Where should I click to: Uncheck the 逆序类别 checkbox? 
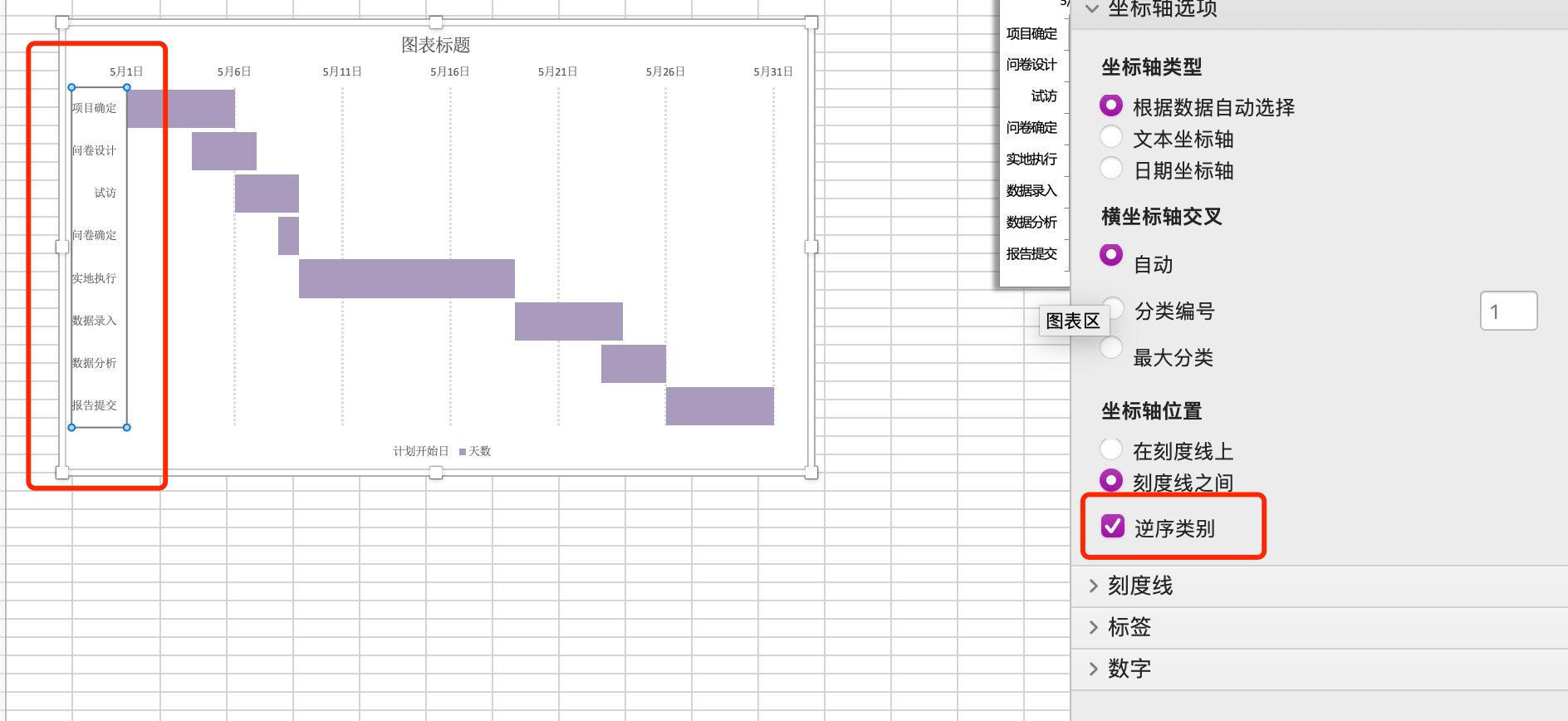coord(1113,526)
